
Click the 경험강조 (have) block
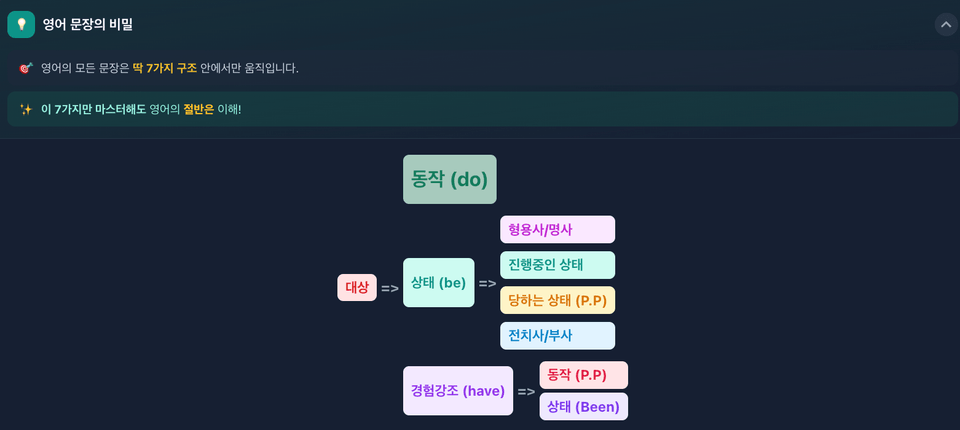tap(458, 391)
